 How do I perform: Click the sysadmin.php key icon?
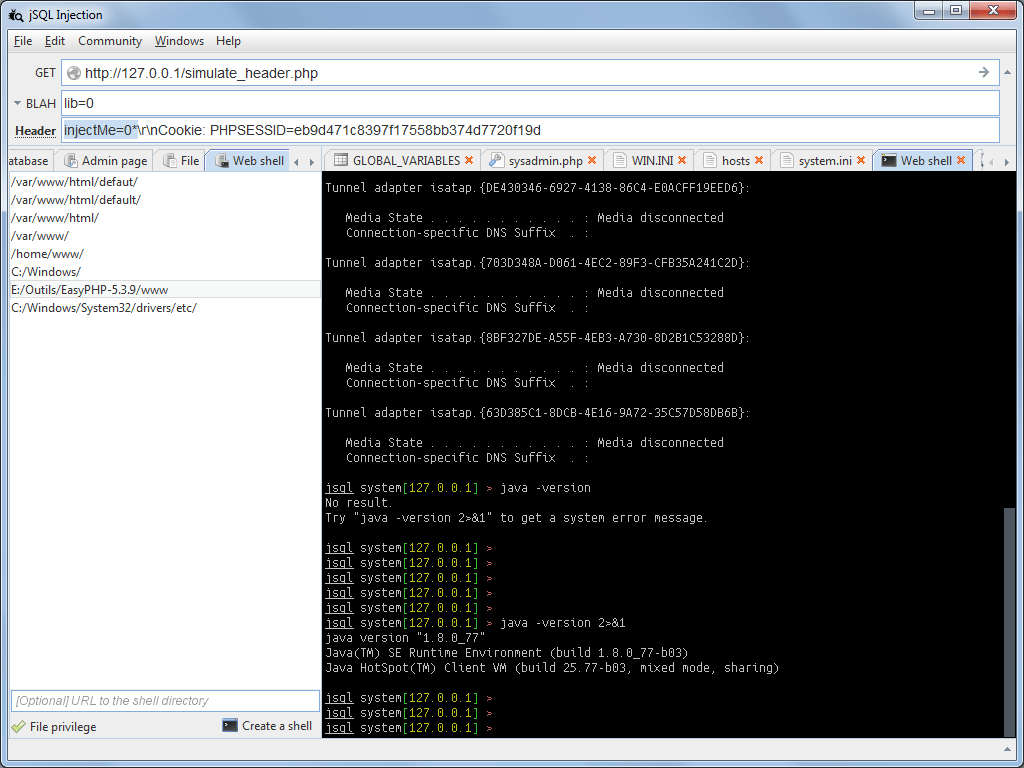tap(495, 160)
